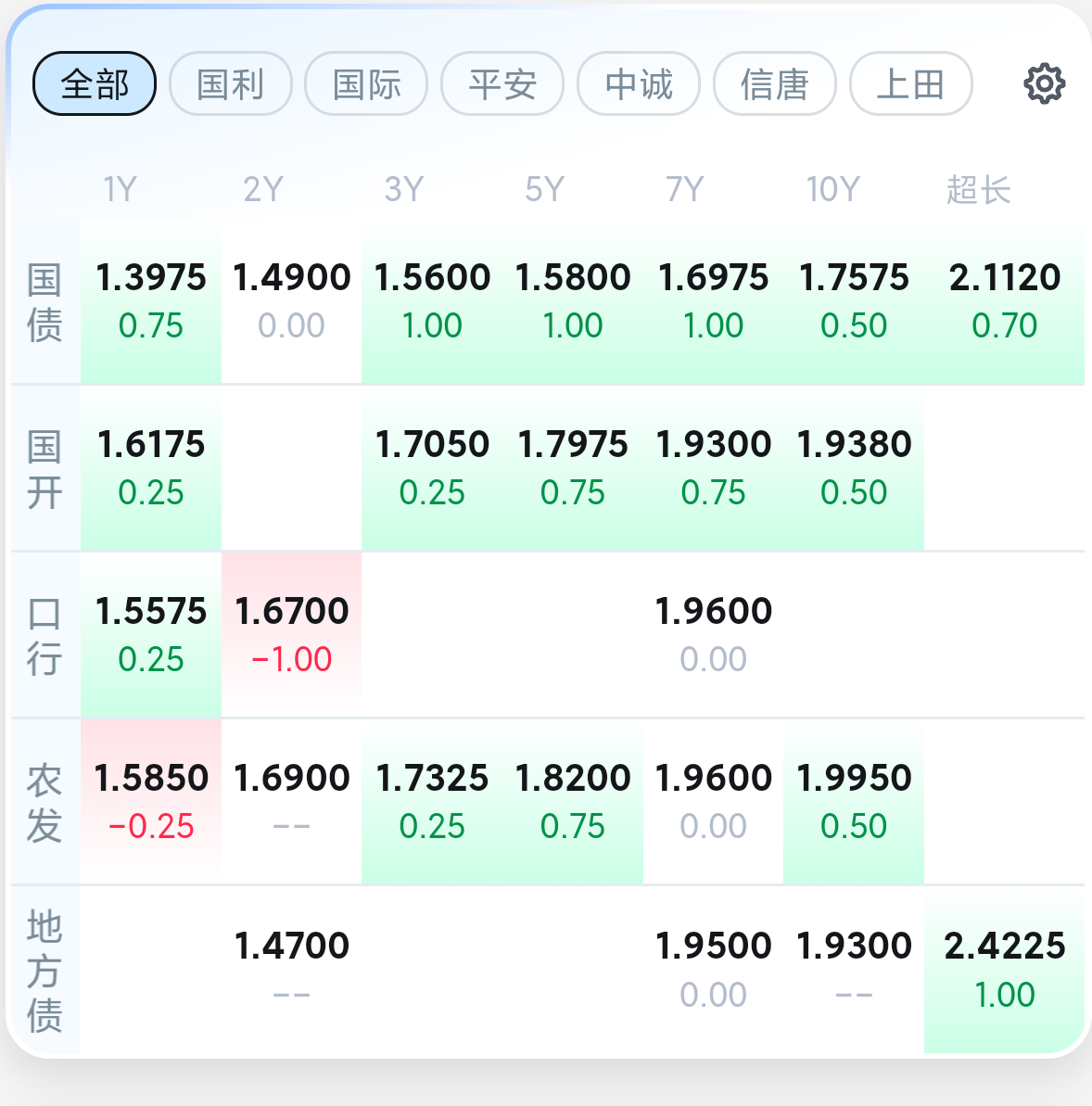
Task: Click the 地方债 row label
Action: coord(44,971)
